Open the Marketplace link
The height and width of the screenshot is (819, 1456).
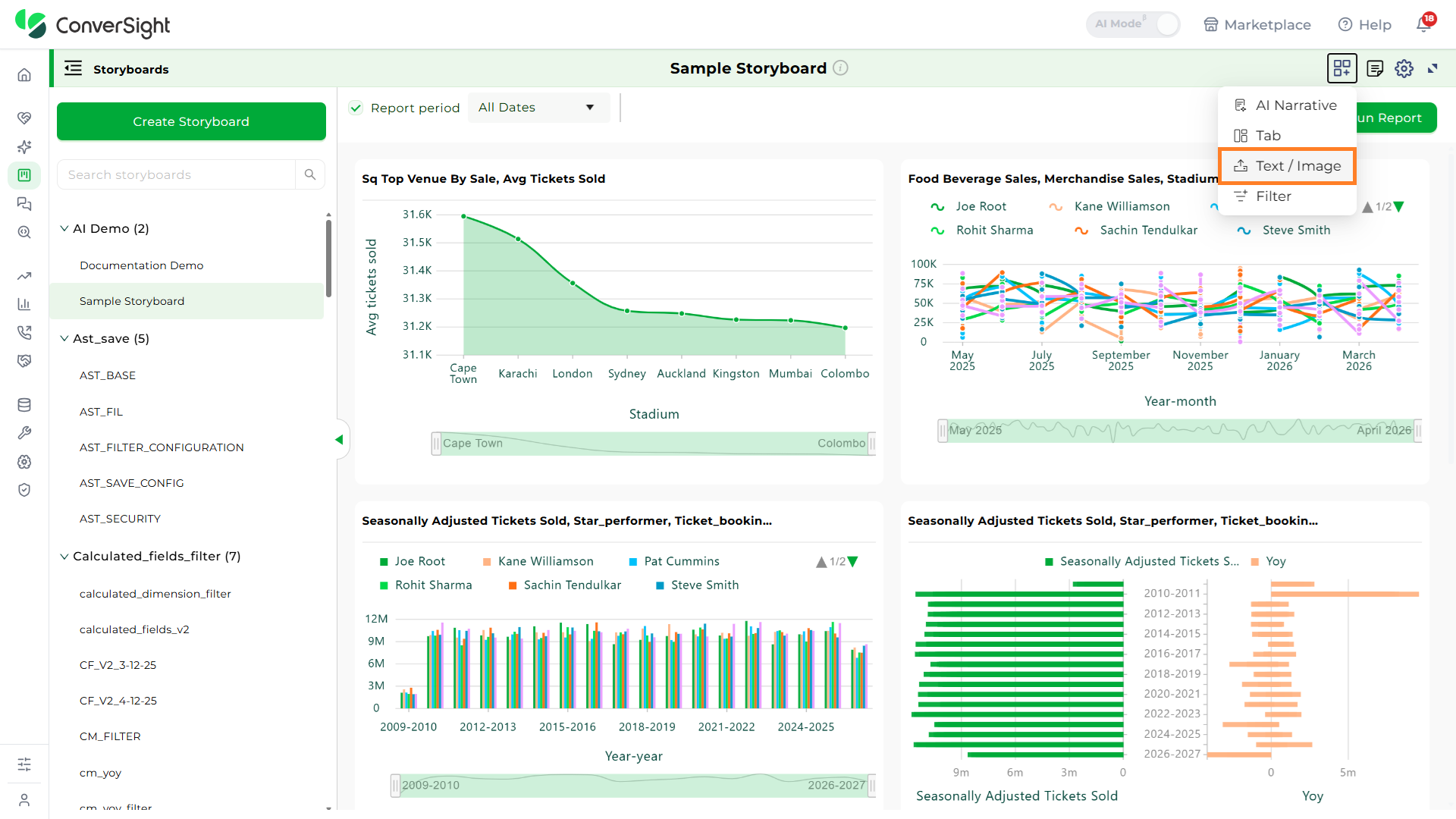[x=1257, y=24]
